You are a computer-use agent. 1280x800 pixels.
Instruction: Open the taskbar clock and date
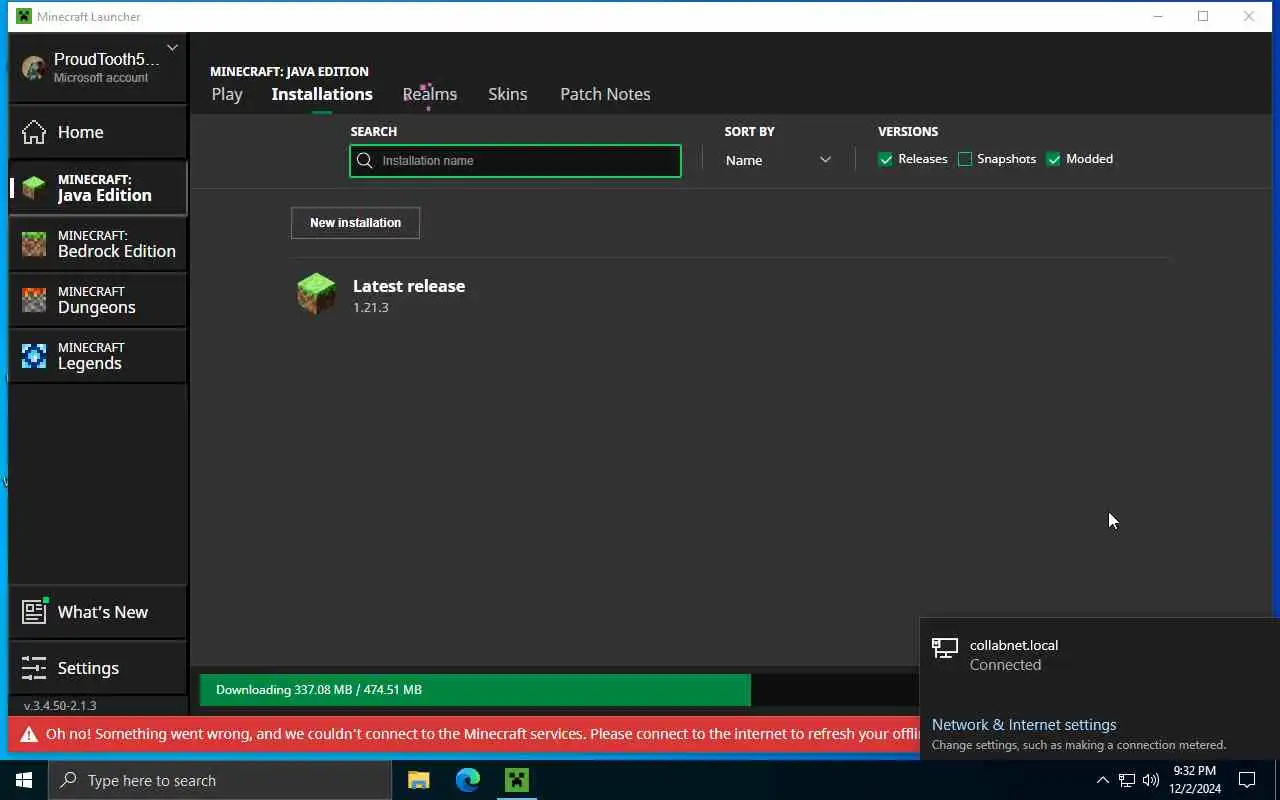tap(1195, 780)
